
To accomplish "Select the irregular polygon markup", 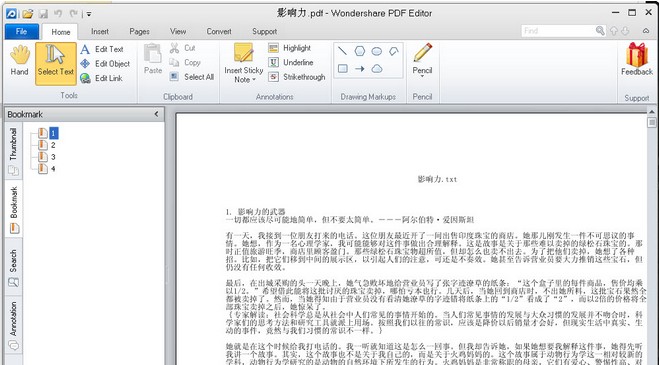I will pos(394,51).
